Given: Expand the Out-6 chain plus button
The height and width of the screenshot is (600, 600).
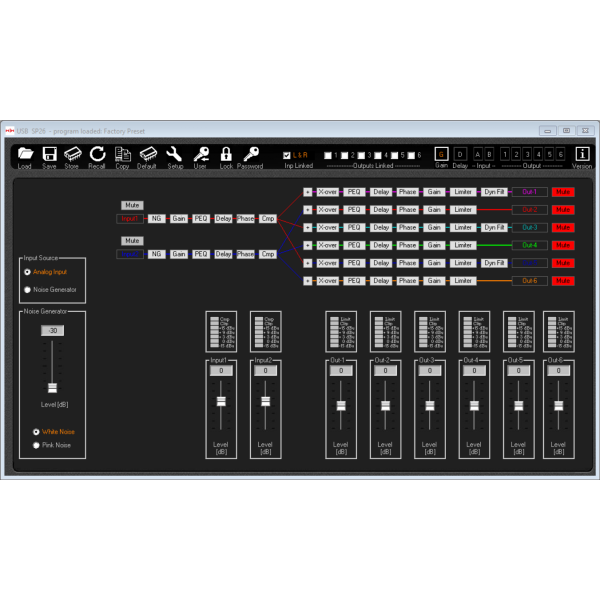Looking at the screenshot, I should click(x=307, y=281).
